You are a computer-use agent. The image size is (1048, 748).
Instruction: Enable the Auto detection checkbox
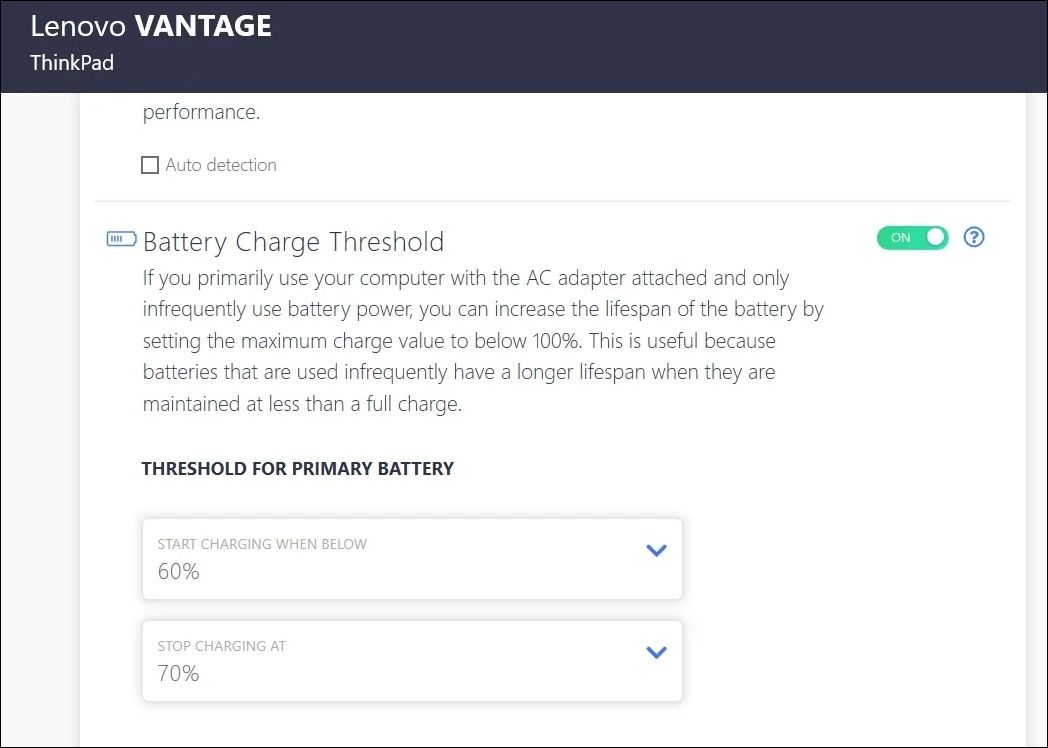click(x=150, y=164)
